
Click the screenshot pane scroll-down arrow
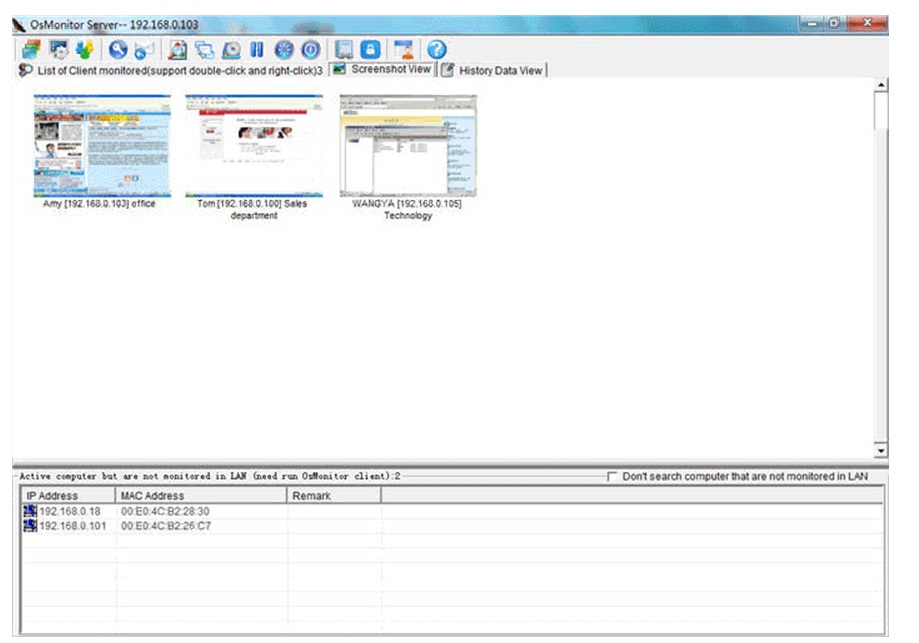pyautogui.click(x=881, y=452)
